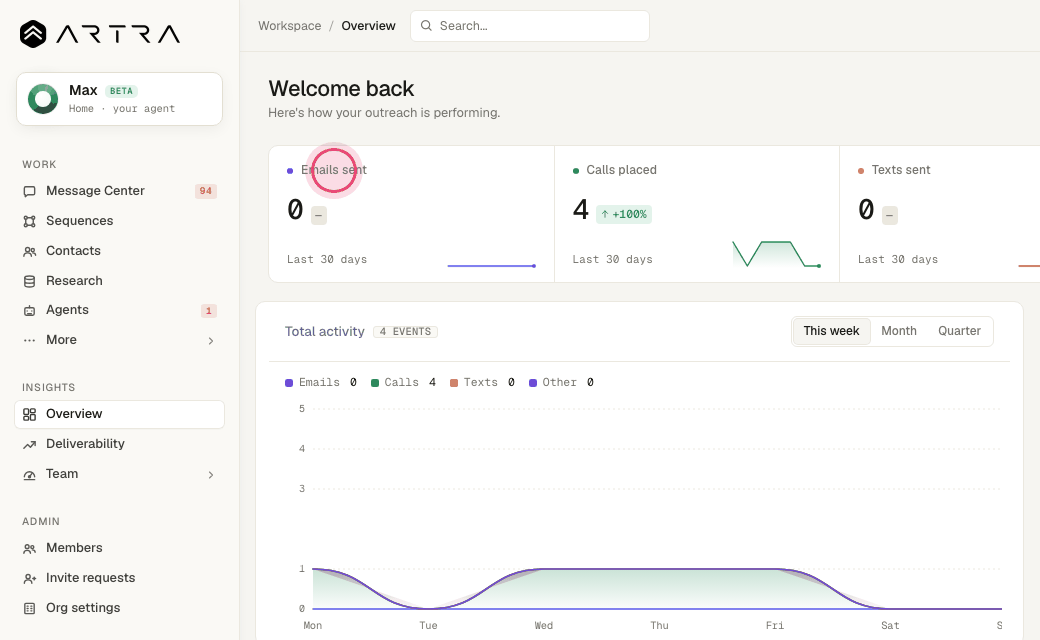The width and height of the screenshot is (1040, 640).
Task: Focus the Search input field
Action: (x=530, y=26)
